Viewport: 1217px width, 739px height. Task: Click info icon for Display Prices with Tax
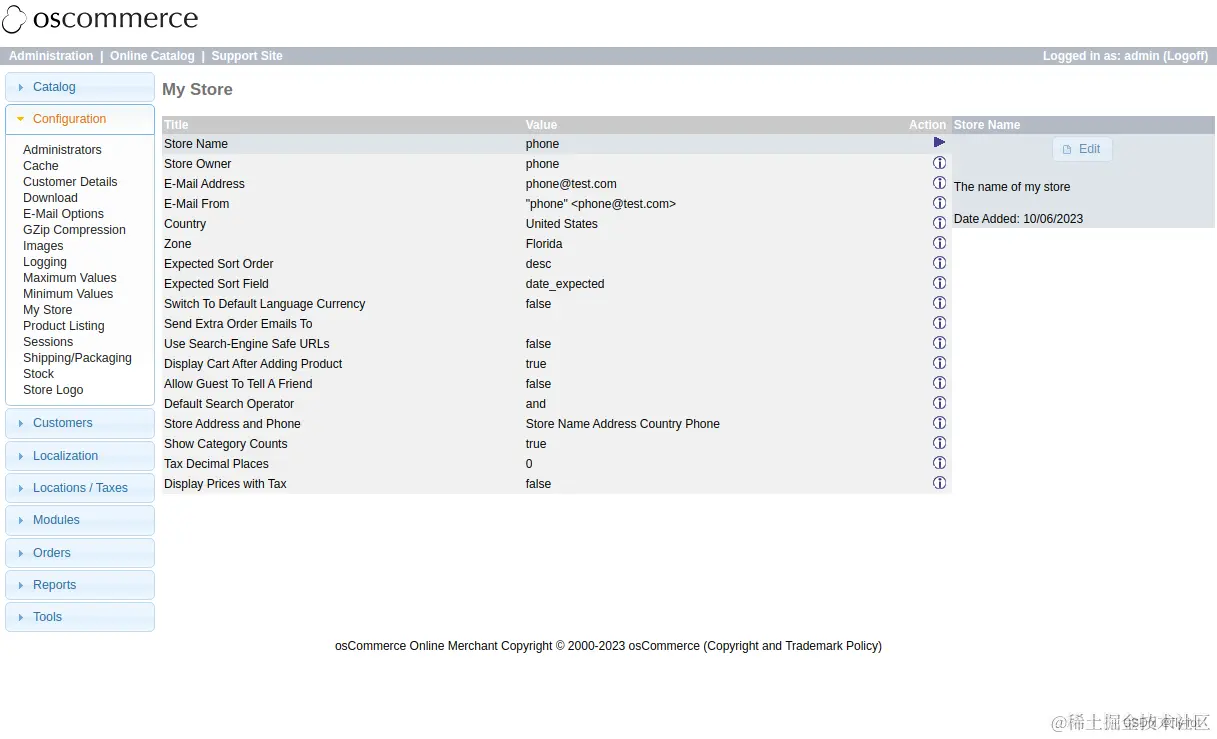pos(939,483)
